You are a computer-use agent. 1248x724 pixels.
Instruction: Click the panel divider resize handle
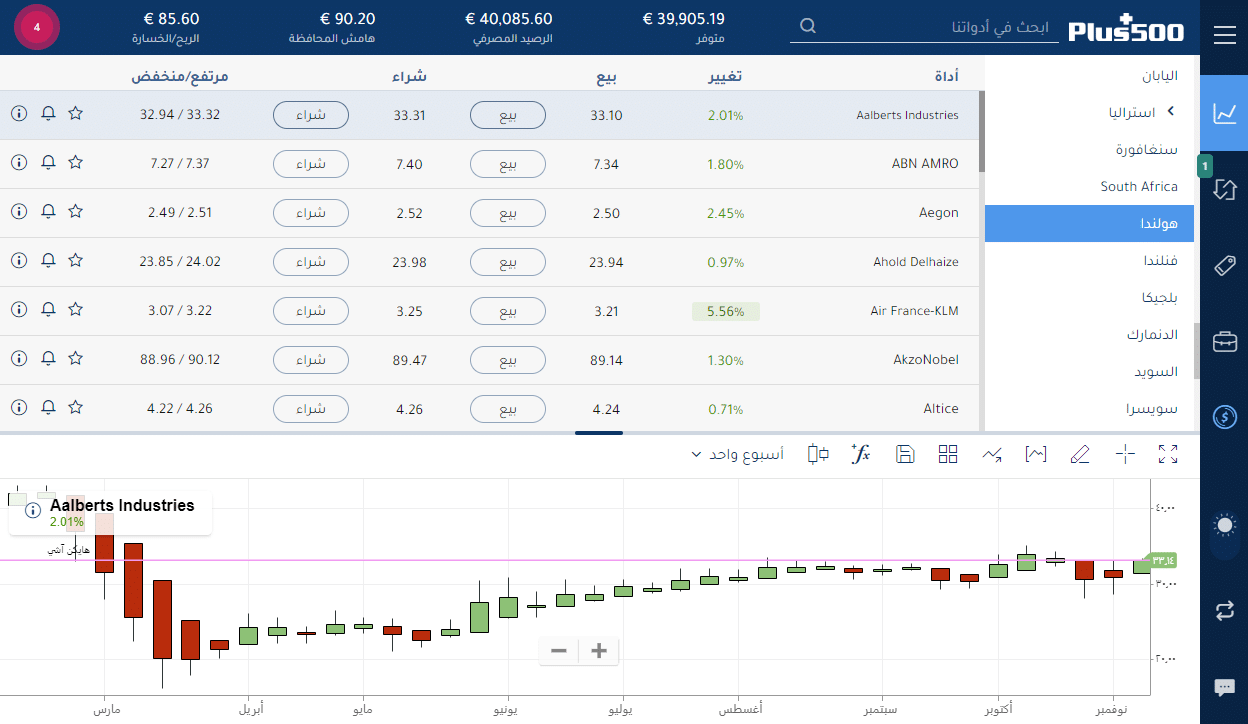click(599, 433)
